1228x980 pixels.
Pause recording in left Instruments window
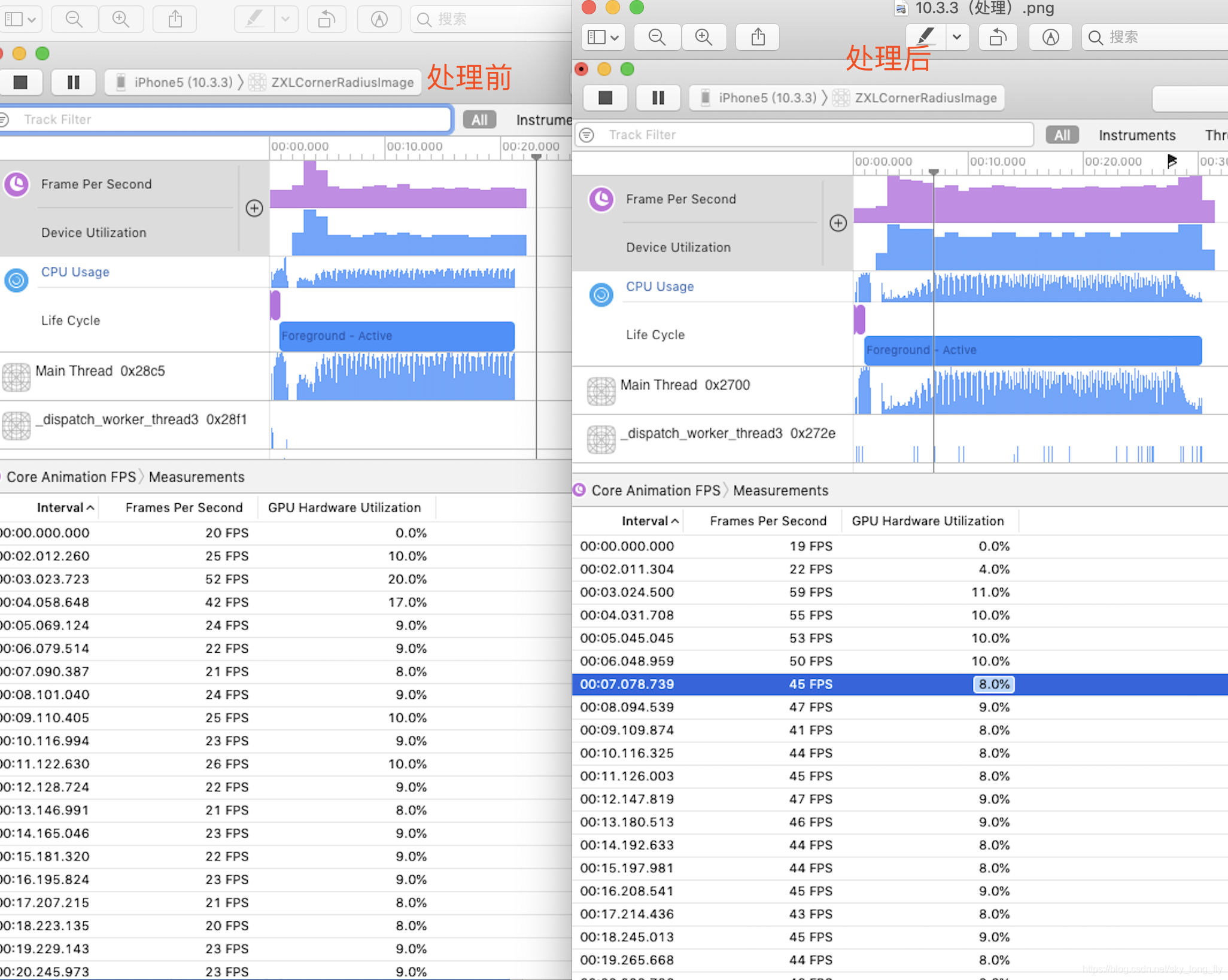74,82
